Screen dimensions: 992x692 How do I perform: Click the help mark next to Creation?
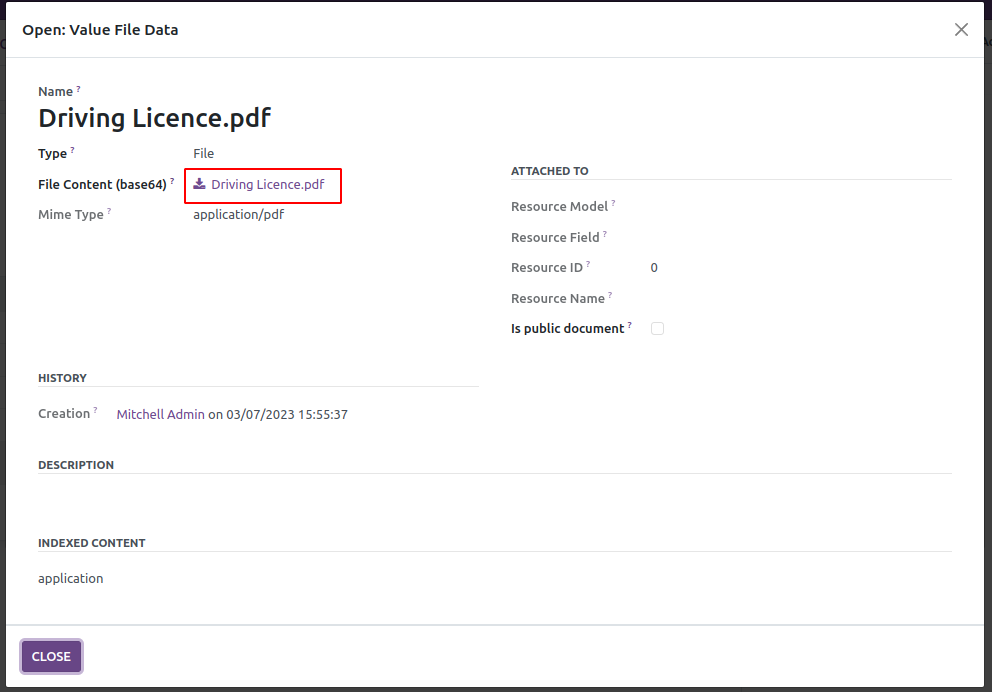95,411
